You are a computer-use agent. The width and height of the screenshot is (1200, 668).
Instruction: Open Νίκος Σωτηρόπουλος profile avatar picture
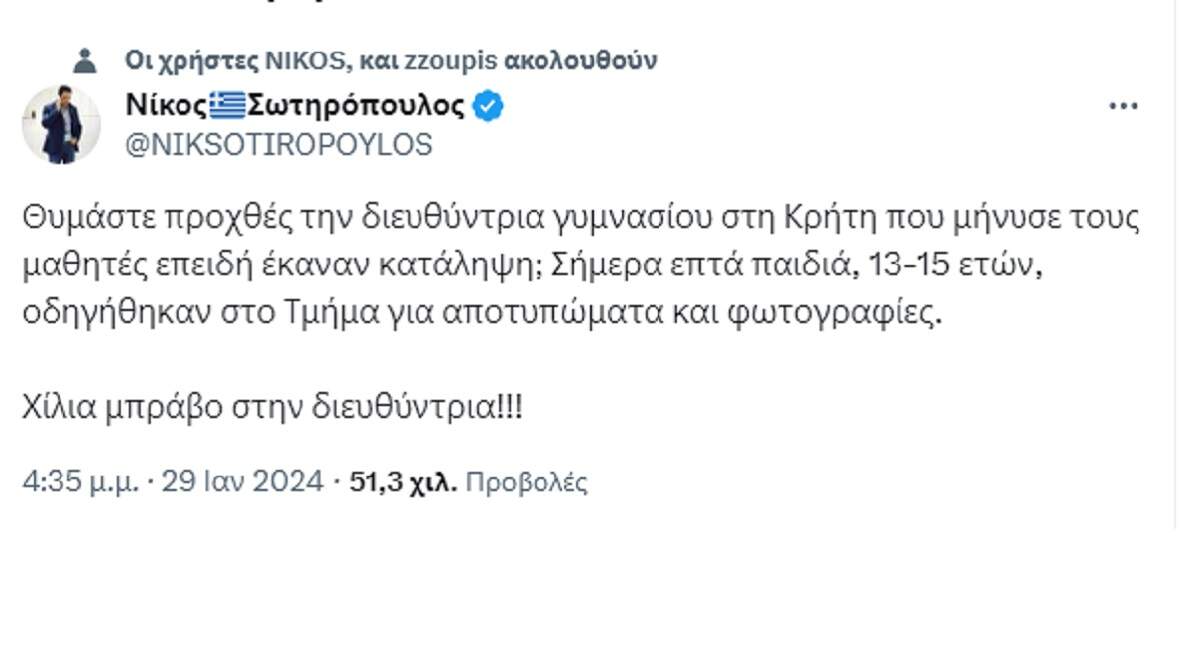pos(61,124)
